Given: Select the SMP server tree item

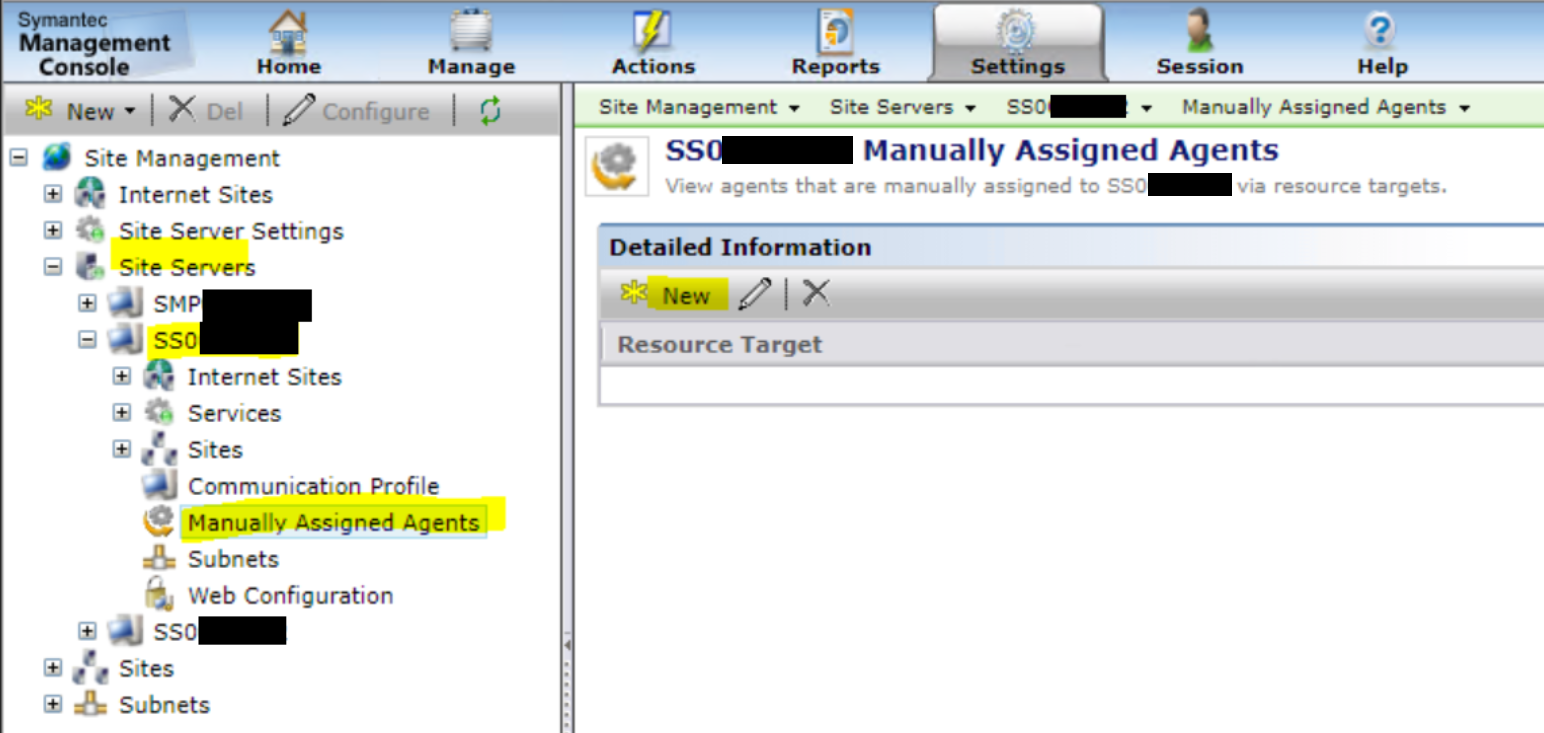Looking at the screenshot, I should coord(232,304).
